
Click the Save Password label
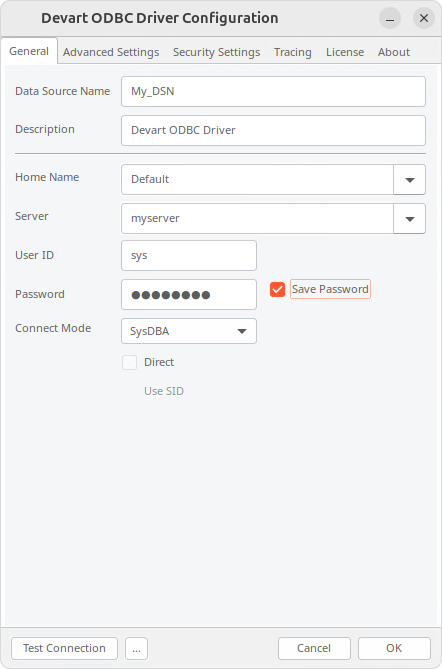[x=330, y=289]
